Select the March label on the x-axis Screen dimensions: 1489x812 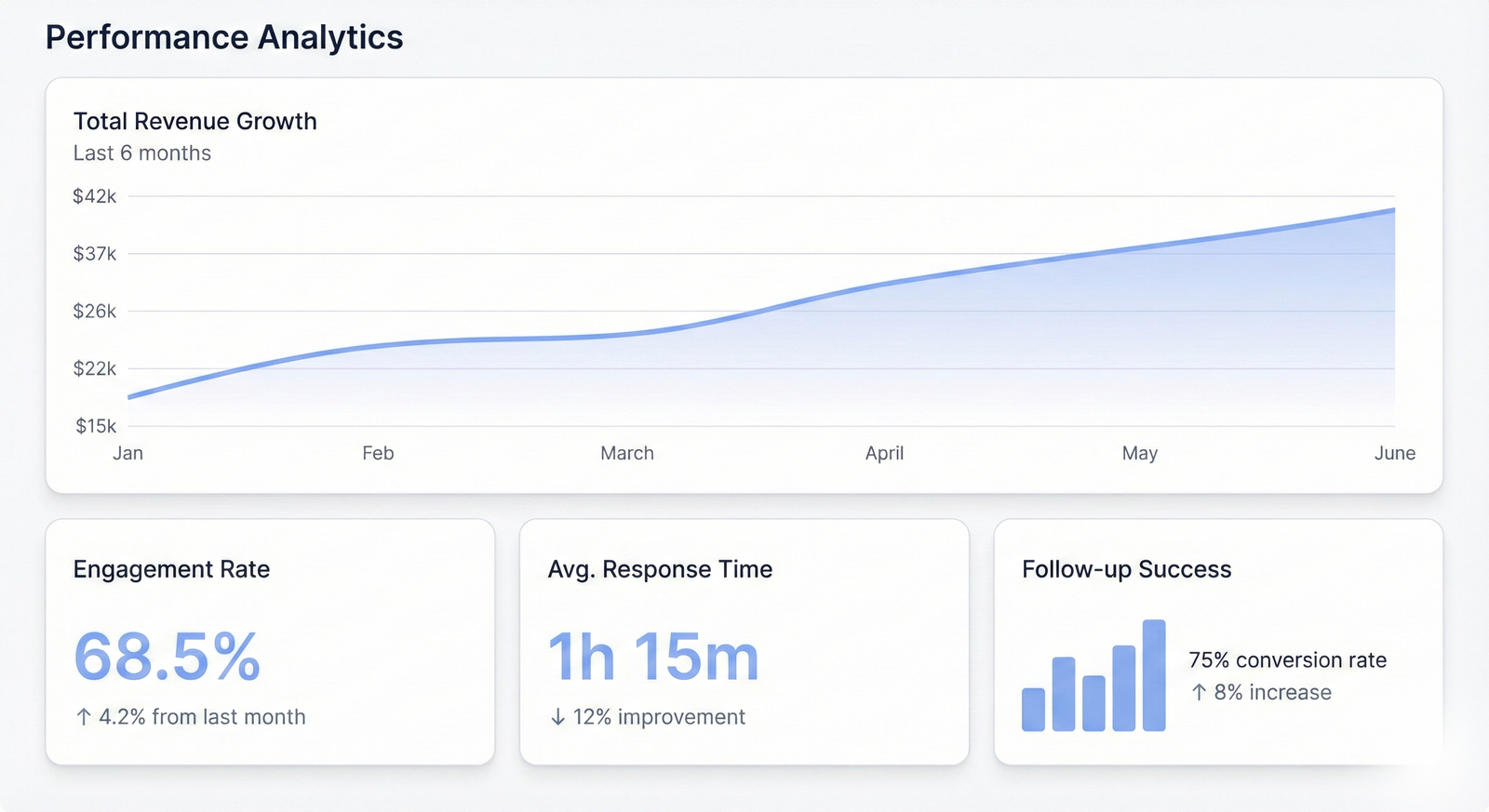tap(626, 453)
